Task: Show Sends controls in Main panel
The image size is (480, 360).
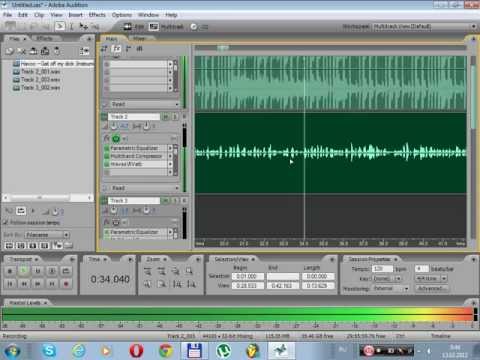Action: [128, 49]
